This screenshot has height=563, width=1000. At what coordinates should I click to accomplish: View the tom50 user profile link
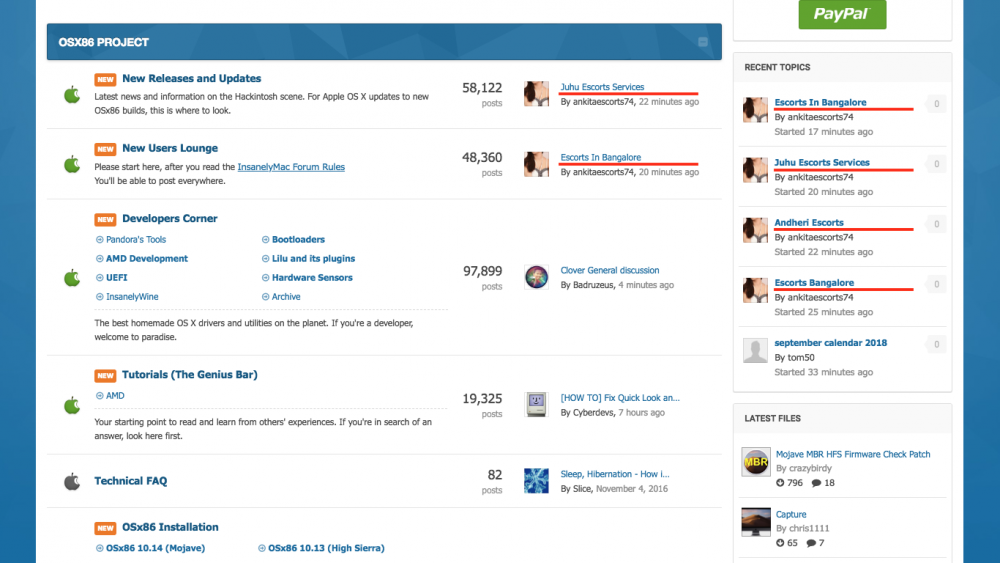tap(800, 358)
